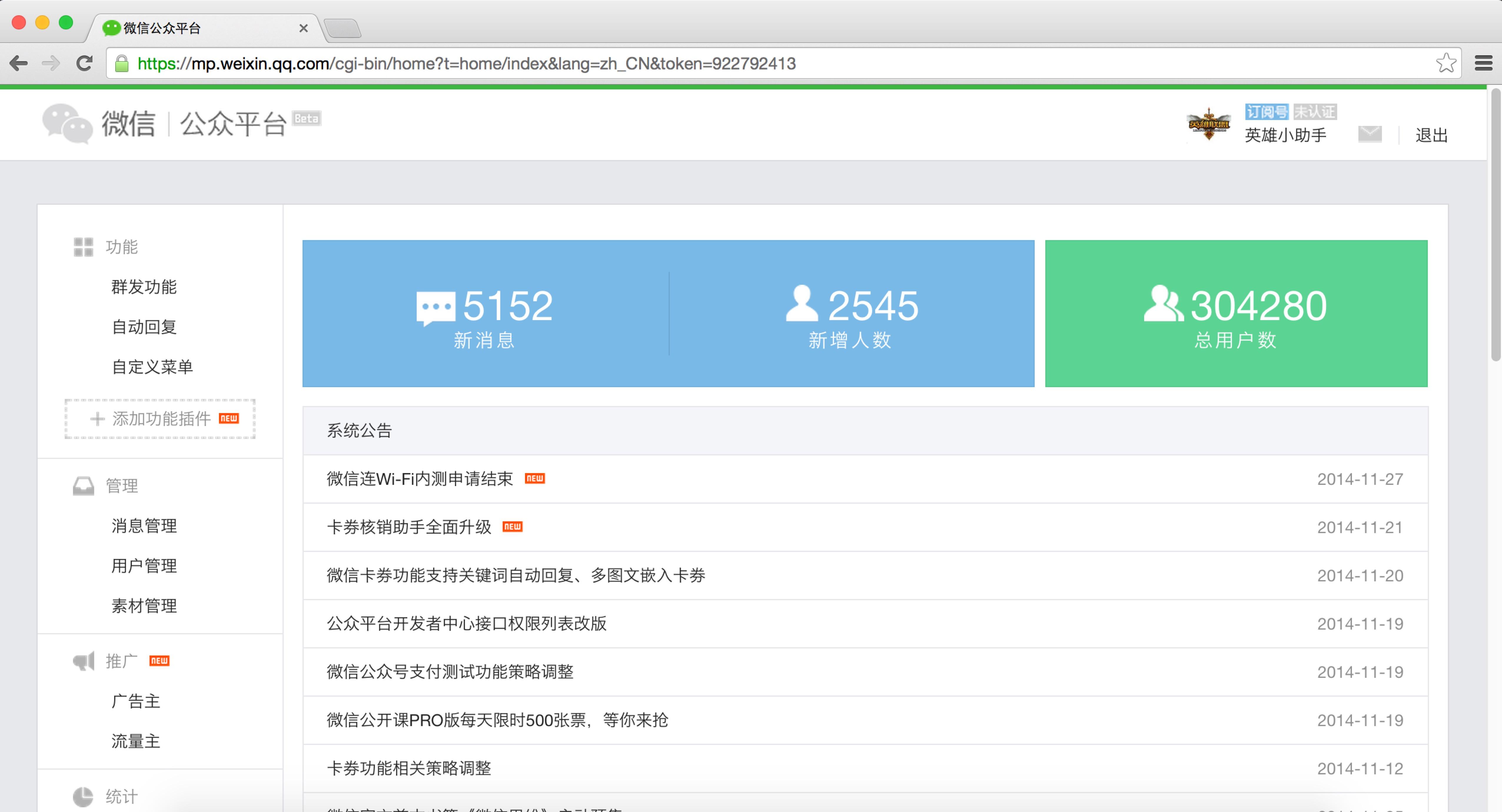
Task: Click the WeChat logo in page header
Action: coord(67,124)
